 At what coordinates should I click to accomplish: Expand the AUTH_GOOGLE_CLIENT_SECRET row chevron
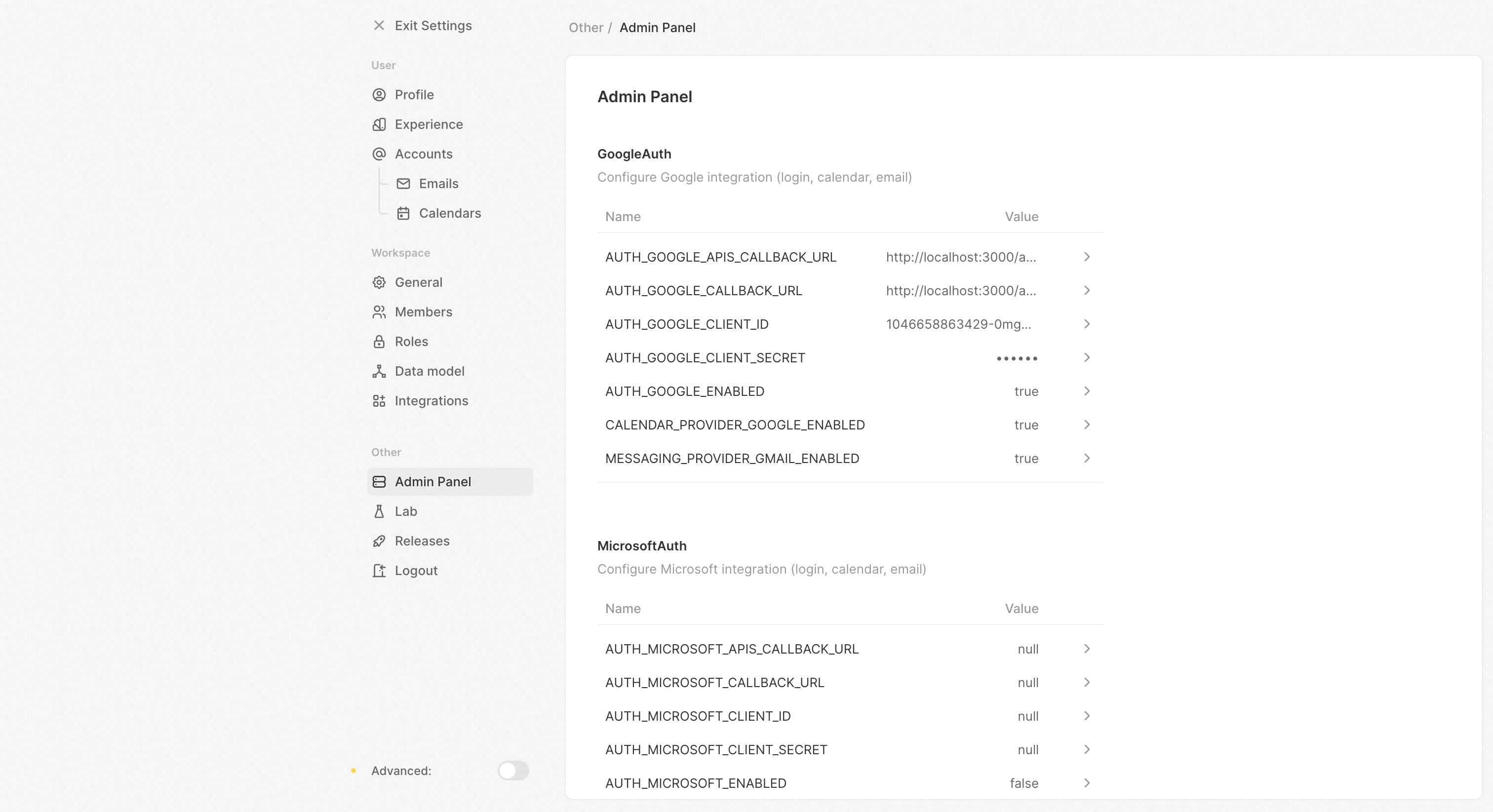(x=1087, y=357)
